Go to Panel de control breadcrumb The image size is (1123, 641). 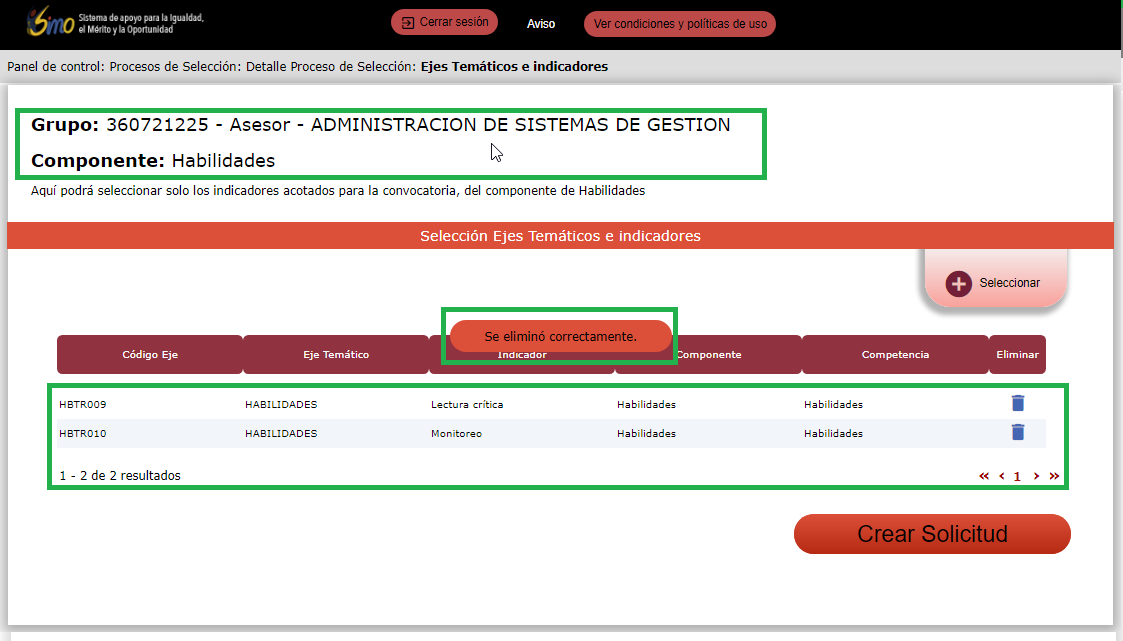[x=54, y=67]
